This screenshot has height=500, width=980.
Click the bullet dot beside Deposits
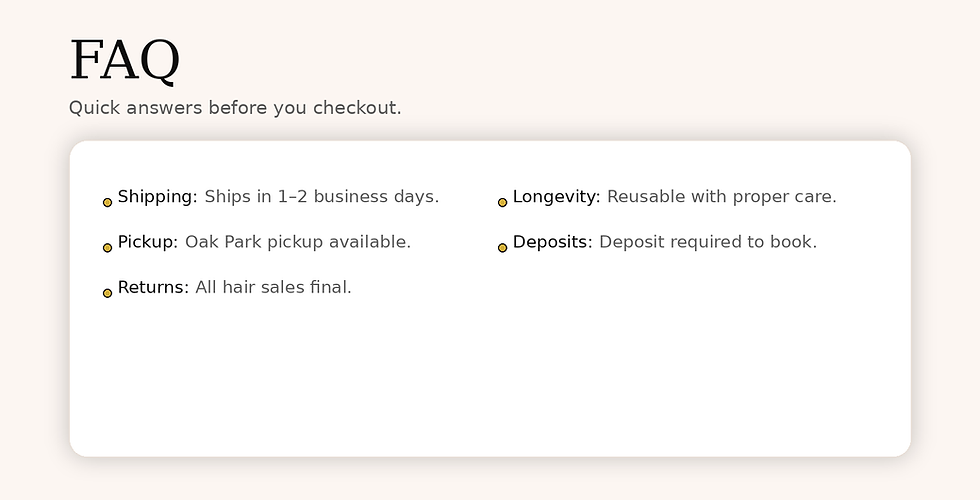coord(502,247)
